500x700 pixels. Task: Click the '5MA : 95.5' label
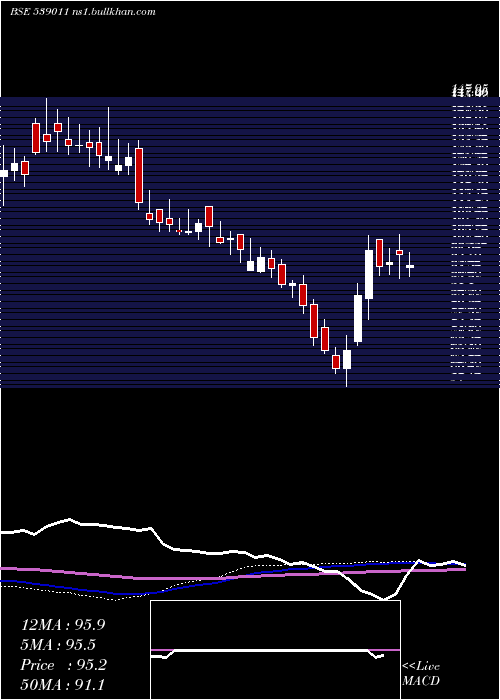(58, 645)
